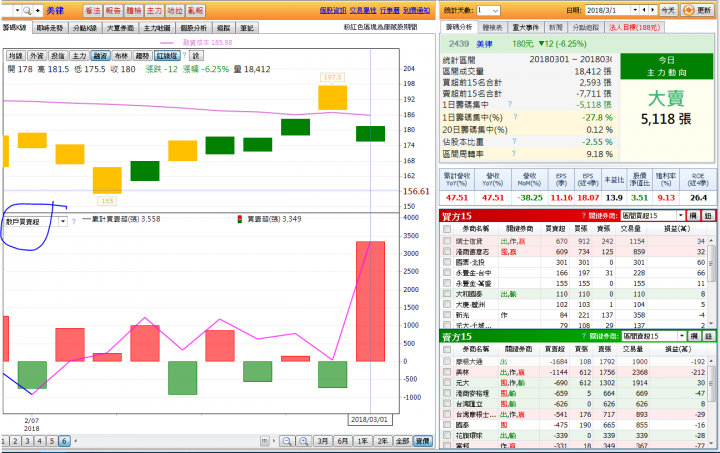Click the zoom out magnifier icon
Viewport: 720px width, 453px height.
287,441
